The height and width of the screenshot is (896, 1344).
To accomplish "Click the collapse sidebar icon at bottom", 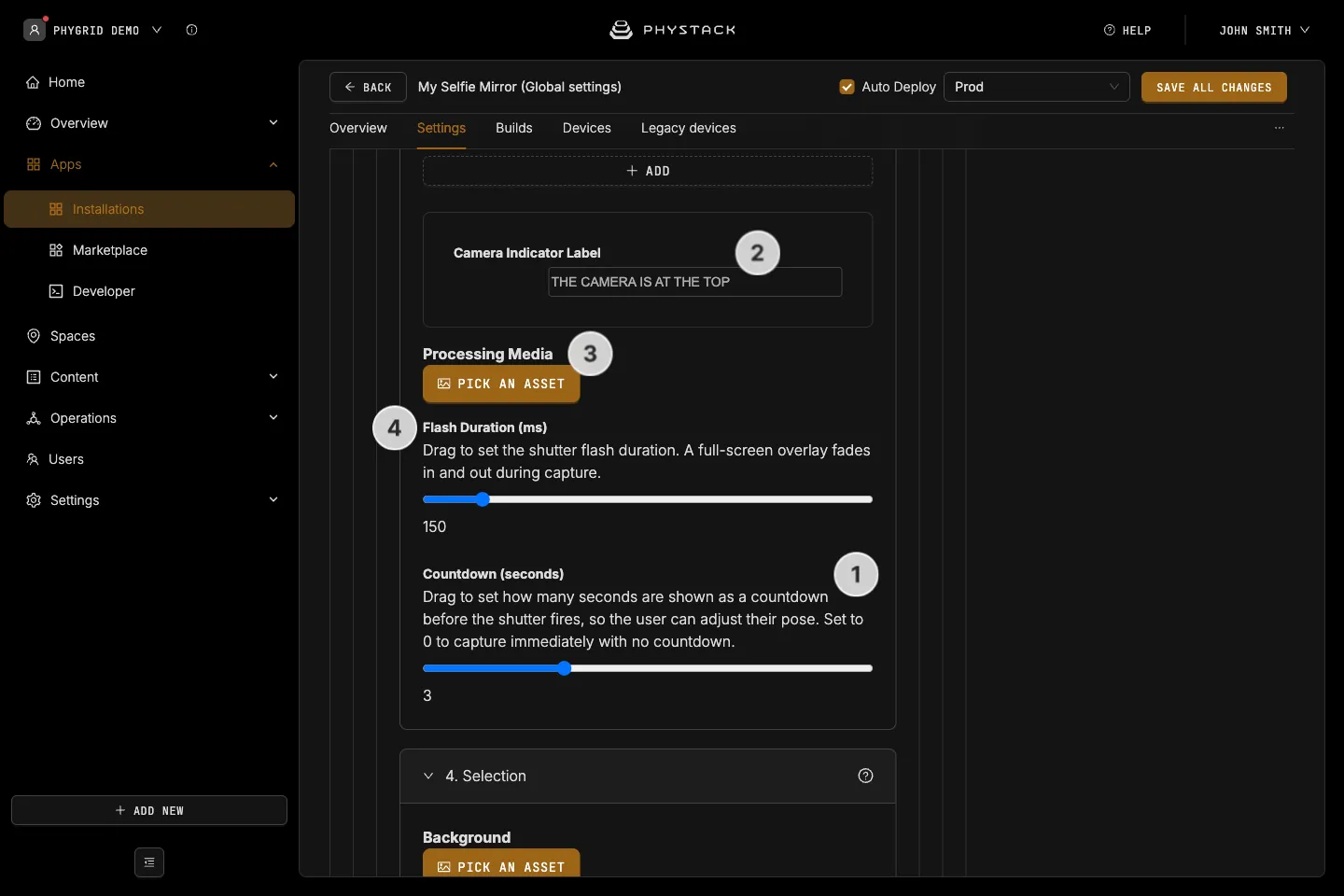I will point(149,862).
